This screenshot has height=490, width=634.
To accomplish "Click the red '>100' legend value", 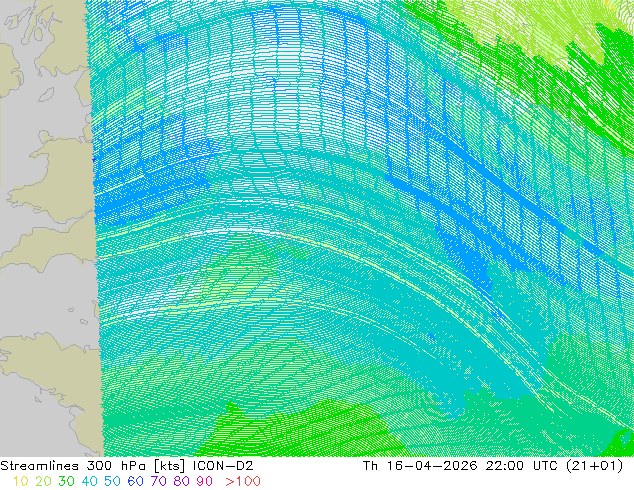I will pyautogui.click(x=243, y=481).
